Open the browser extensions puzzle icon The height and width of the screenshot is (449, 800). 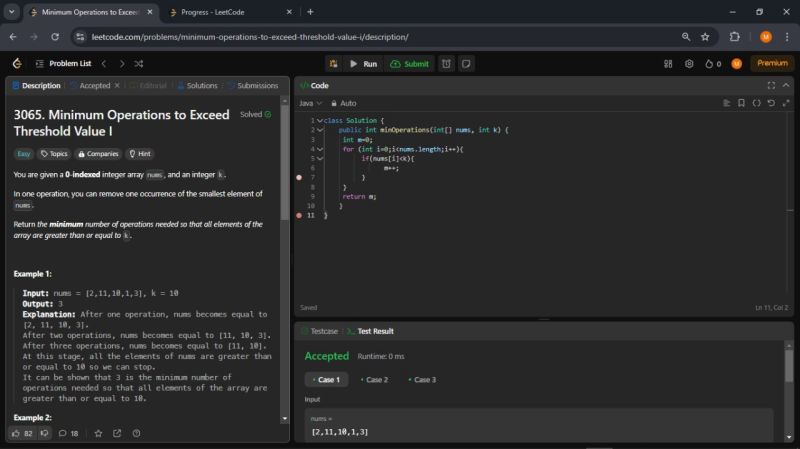(x=735, y=37)
